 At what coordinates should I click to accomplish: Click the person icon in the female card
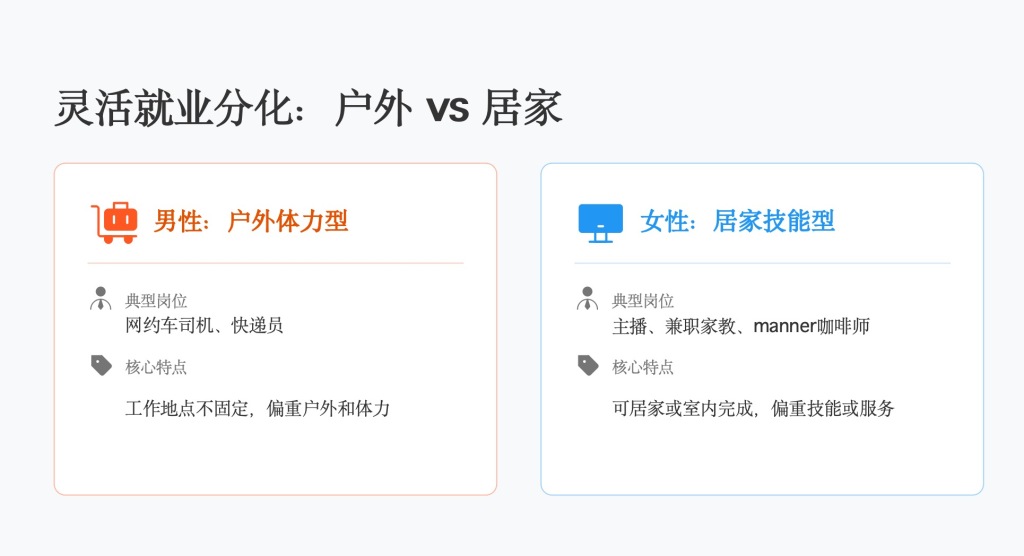588,299
